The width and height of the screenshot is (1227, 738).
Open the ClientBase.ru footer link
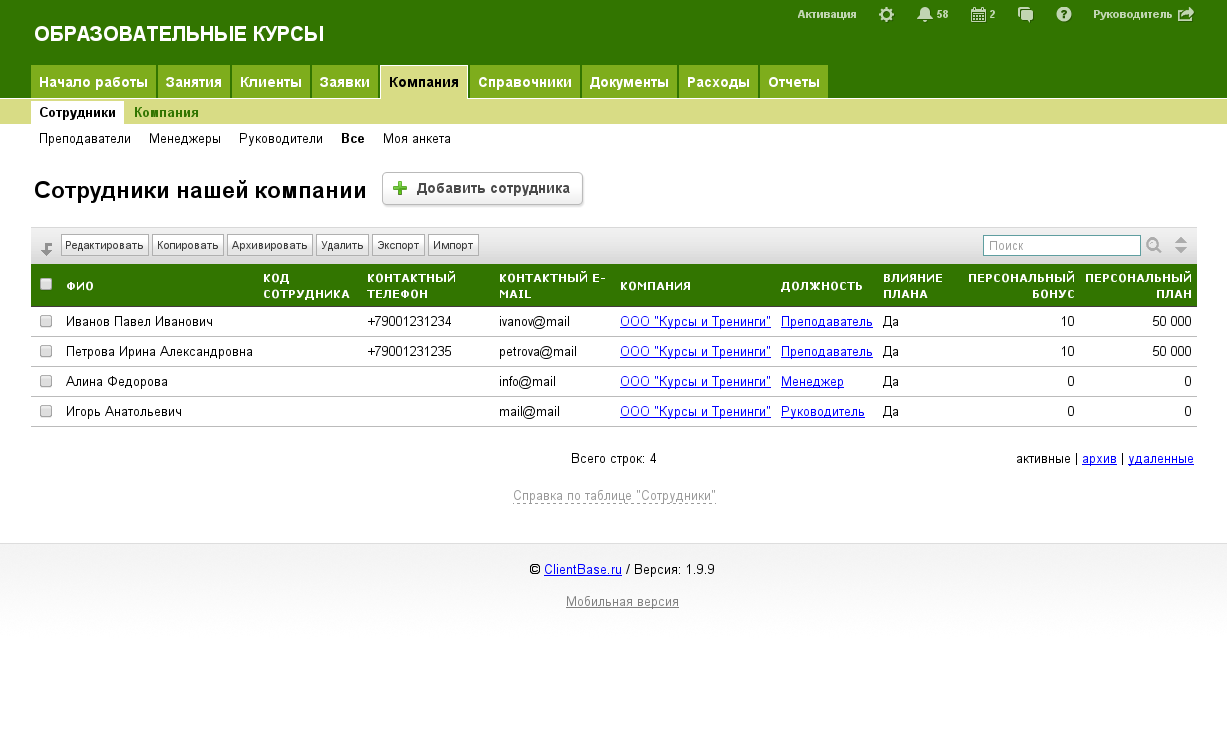pyautogui.click(x=582, y=570)
